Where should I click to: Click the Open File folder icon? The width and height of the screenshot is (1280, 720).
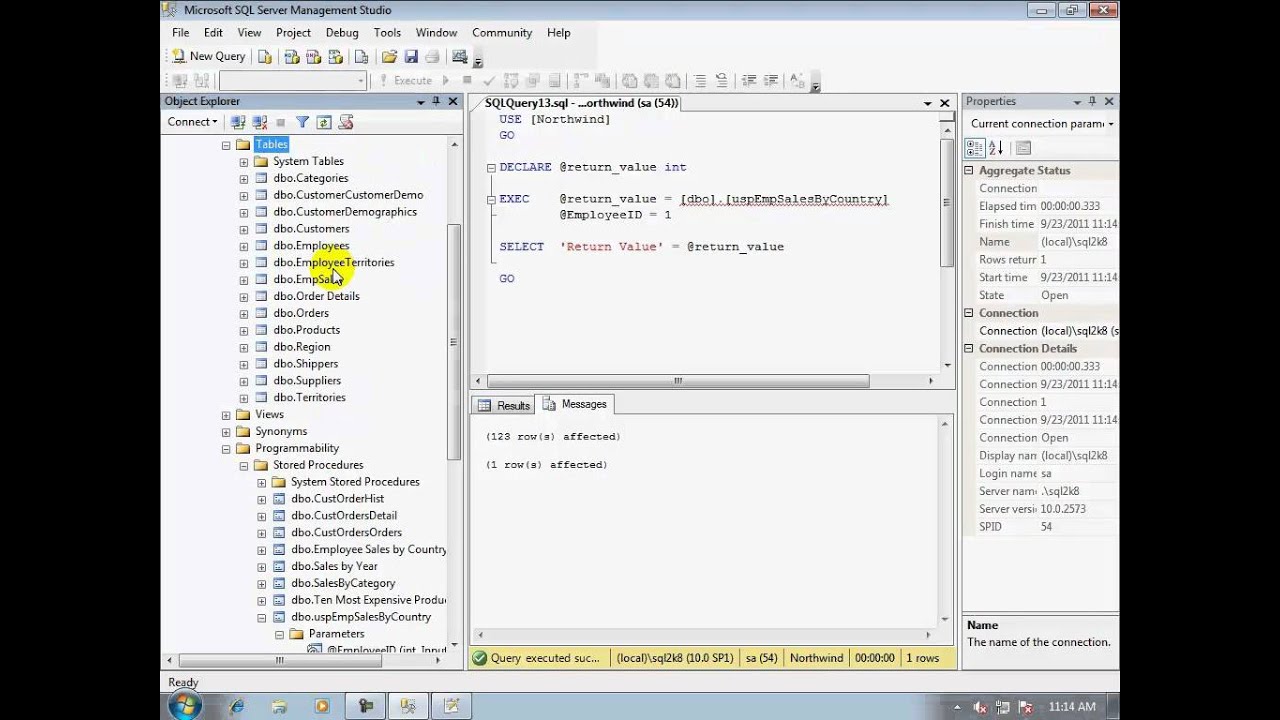coord(389,56)
